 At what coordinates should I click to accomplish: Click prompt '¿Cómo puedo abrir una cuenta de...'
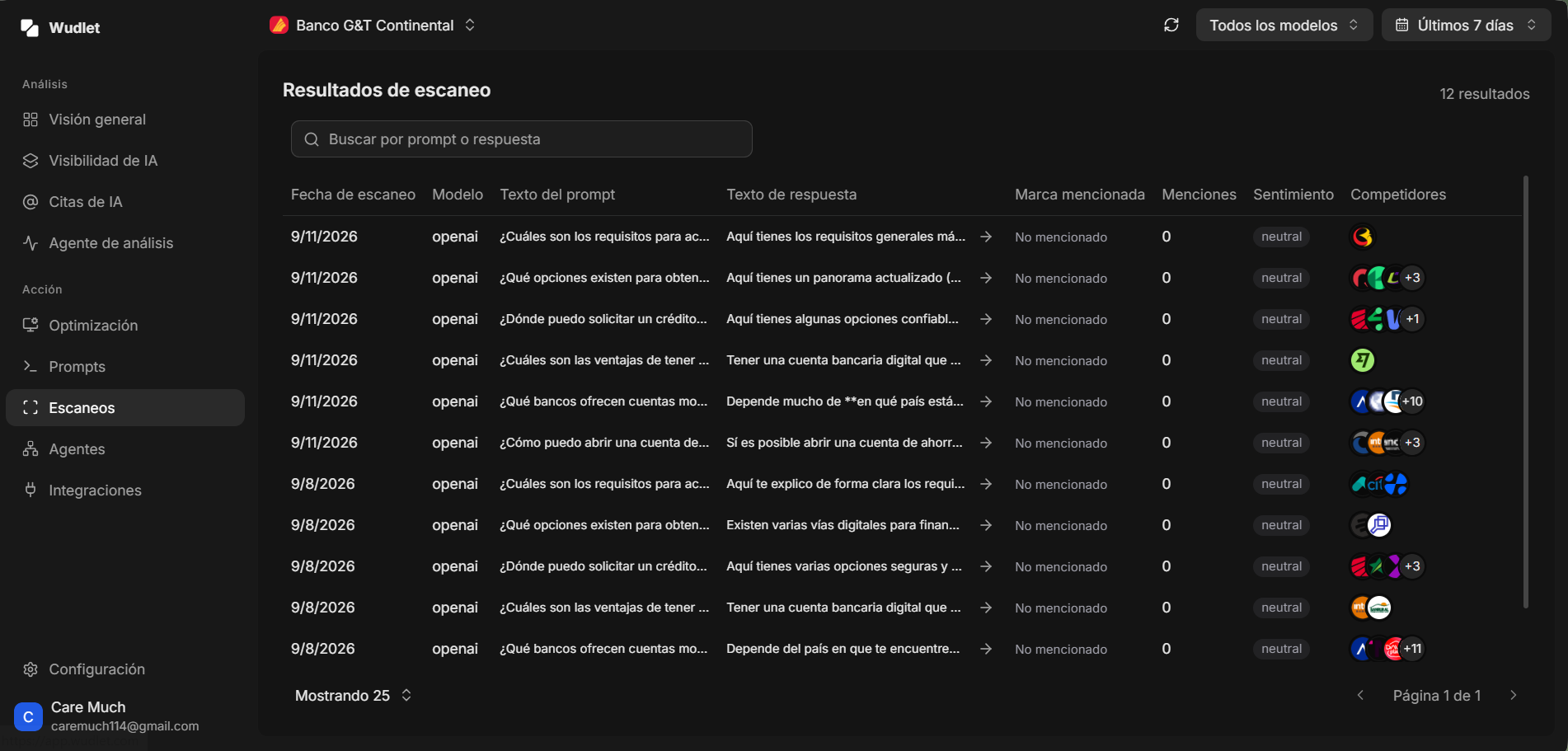click(x=604, y=443)
